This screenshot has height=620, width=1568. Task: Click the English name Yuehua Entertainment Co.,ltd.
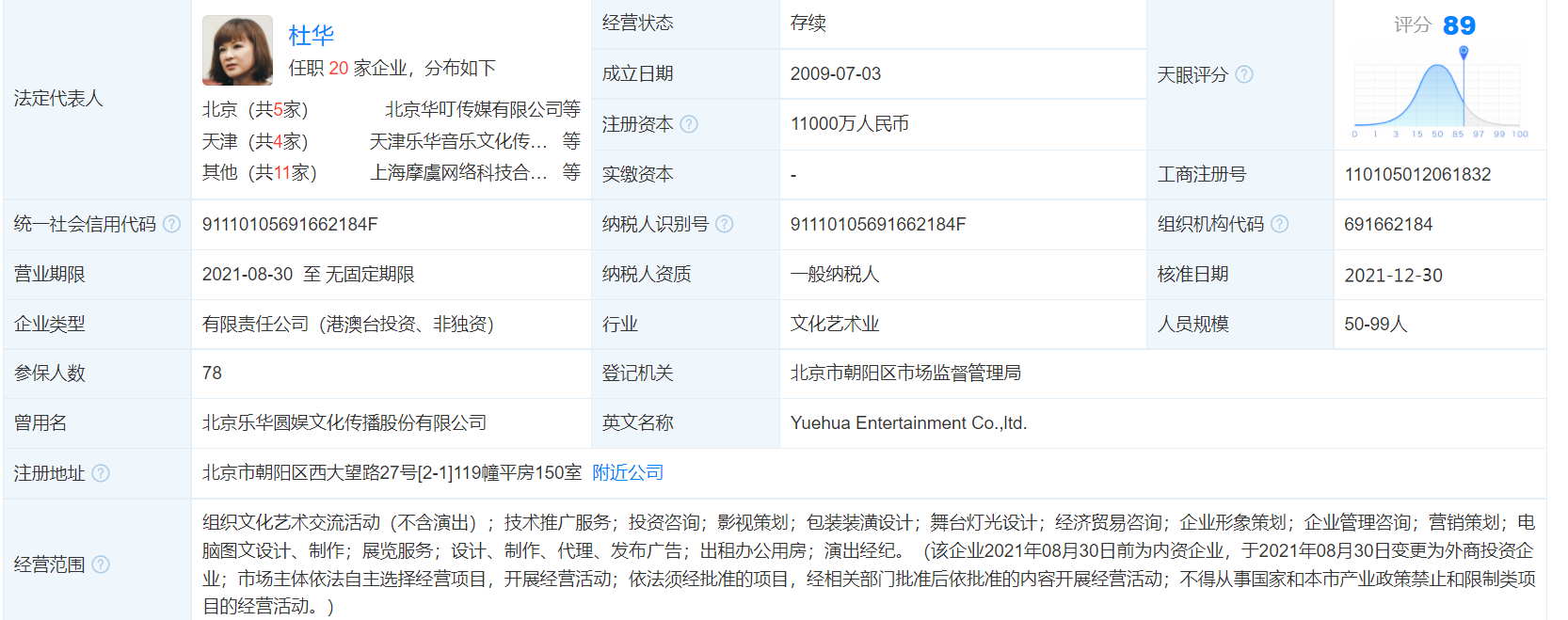(908, 422)
